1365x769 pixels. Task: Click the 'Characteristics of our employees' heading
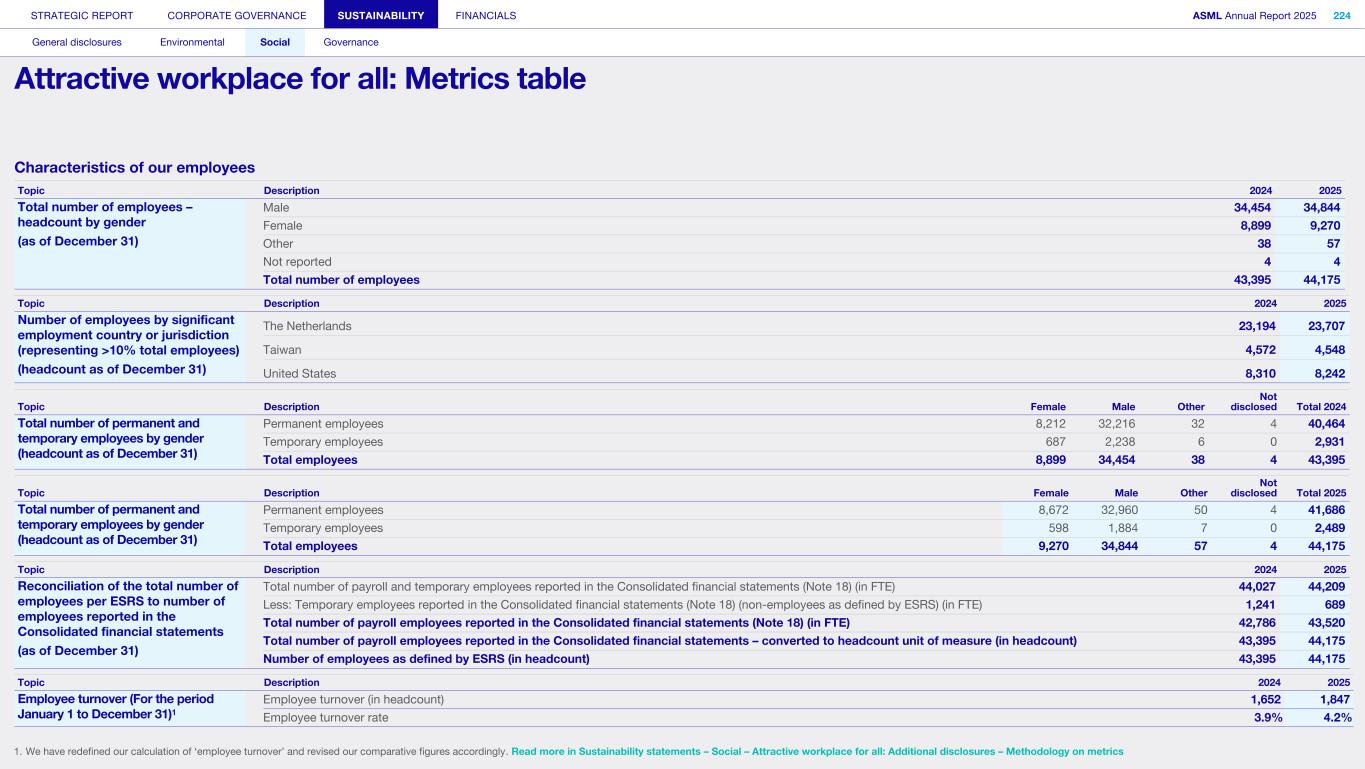pyautogui.click(x=135, y=167)
